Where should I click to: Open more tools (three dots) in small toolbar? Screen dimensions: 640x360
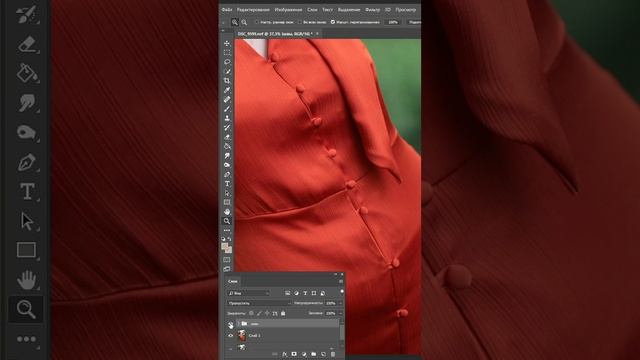227,230
